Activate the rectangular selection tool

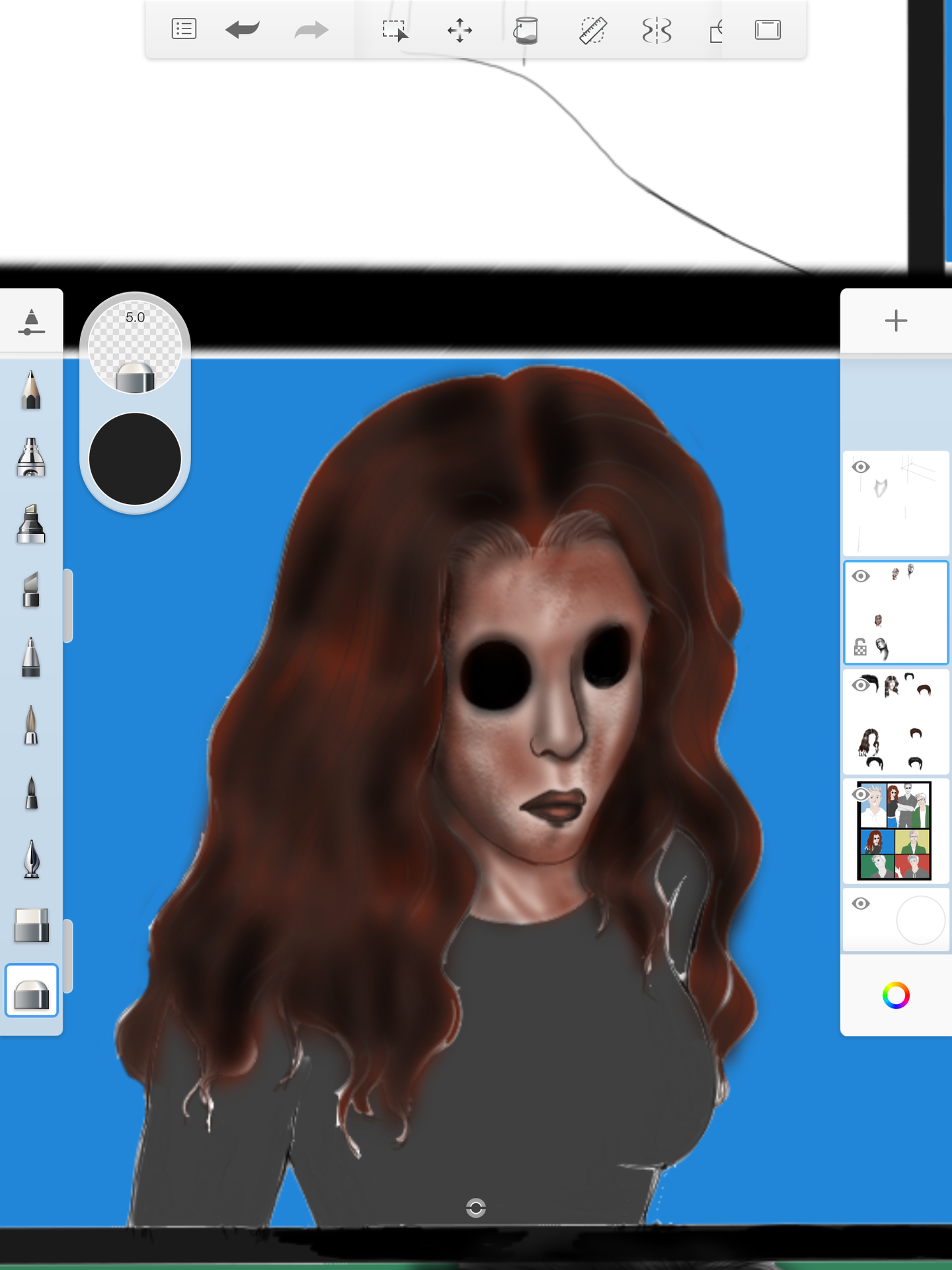pos(395,30)
